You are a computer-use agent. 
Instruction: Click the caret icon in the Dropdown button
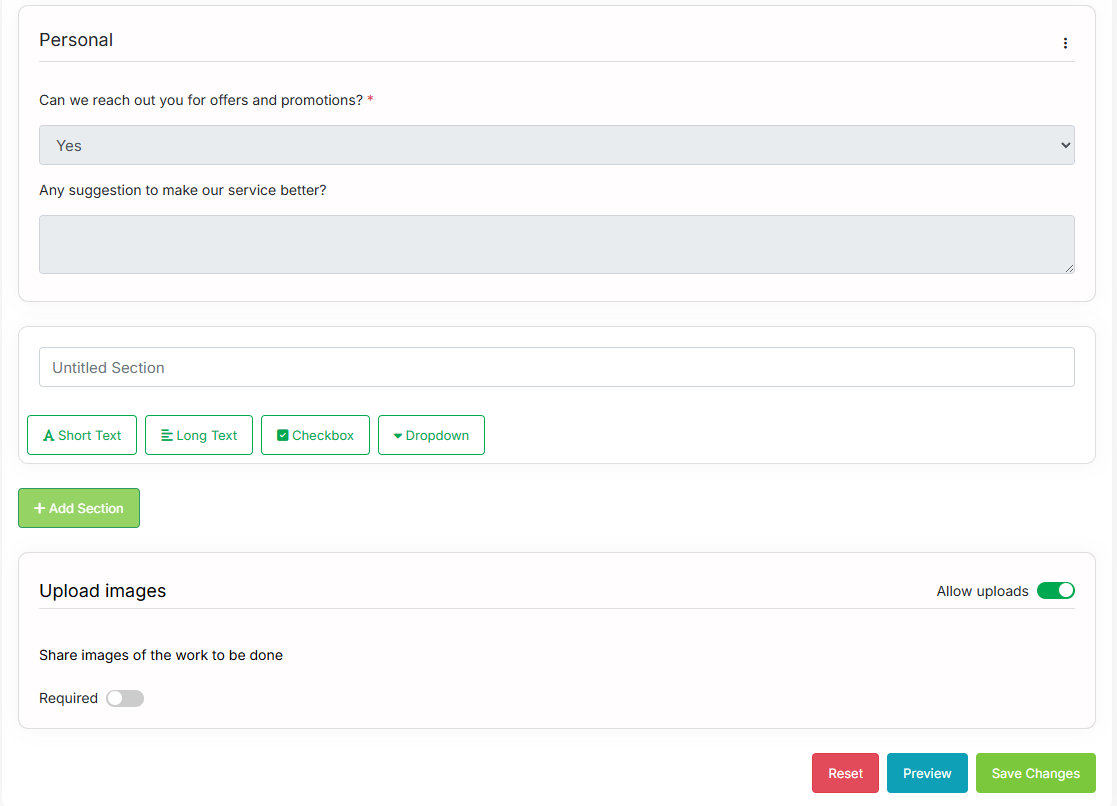pyautogui.click(x=398, y=435)
